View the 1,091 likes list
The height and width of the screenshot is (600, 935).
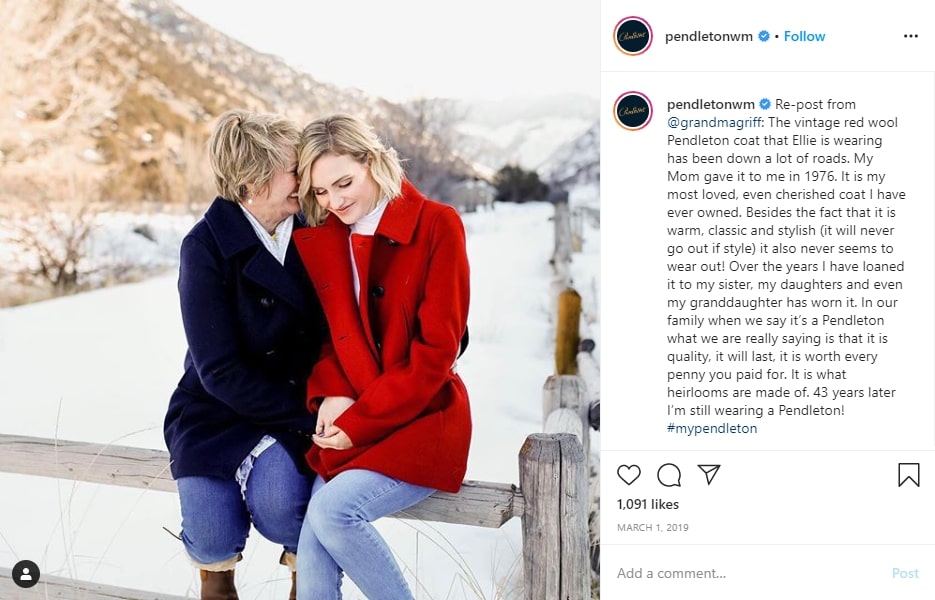click(x=648, y=505)
